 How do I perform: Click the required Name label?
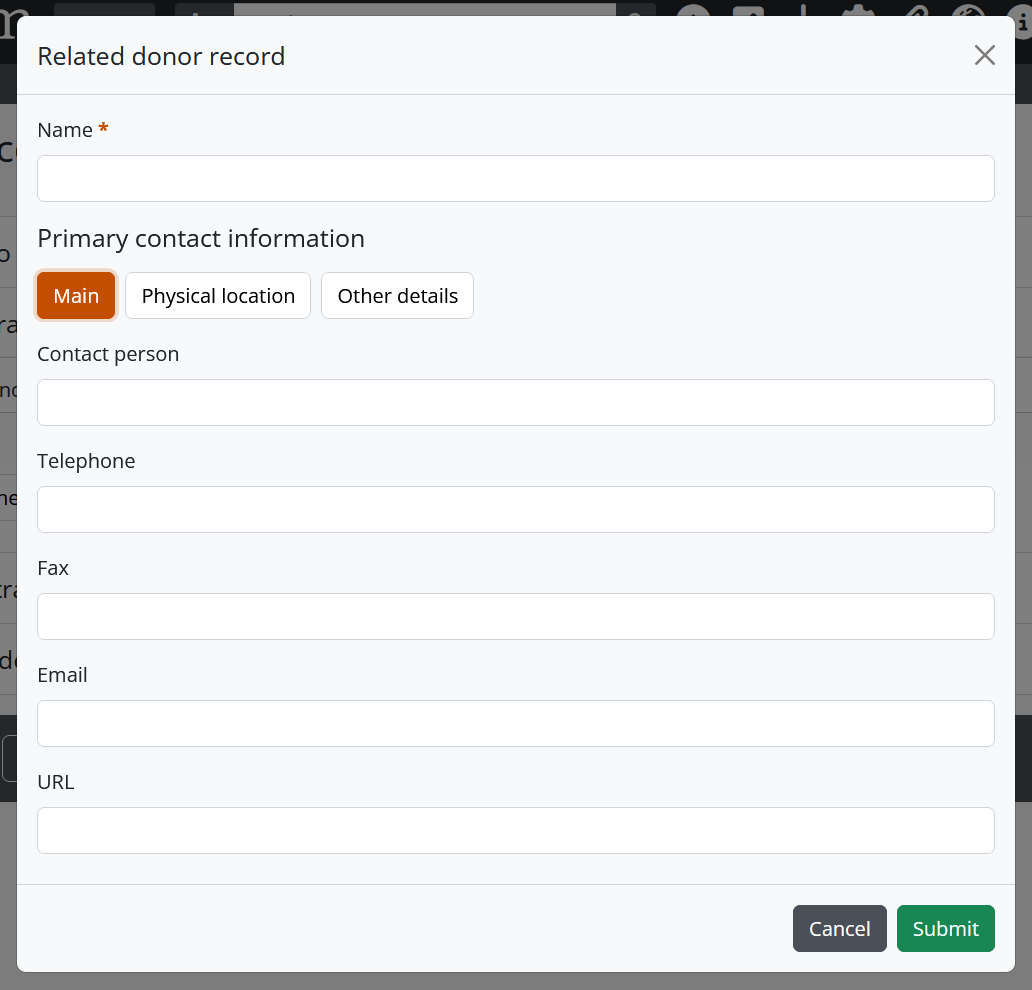(65, 130)
